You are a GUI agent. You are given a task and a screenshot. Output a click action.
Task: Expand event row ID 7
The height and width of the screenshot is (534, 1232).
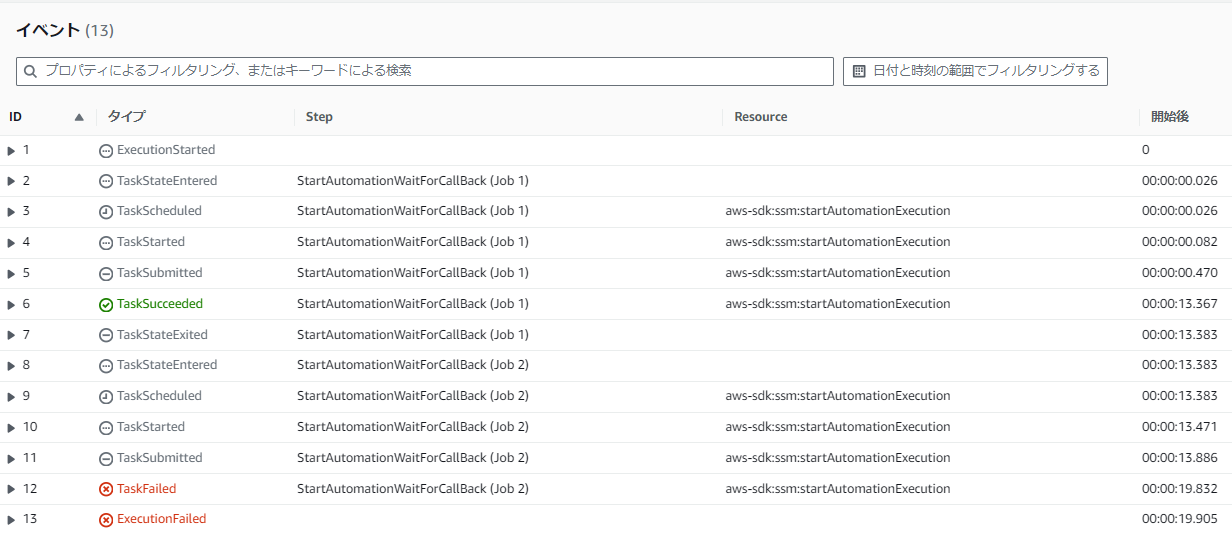click(x=11, y=335)
